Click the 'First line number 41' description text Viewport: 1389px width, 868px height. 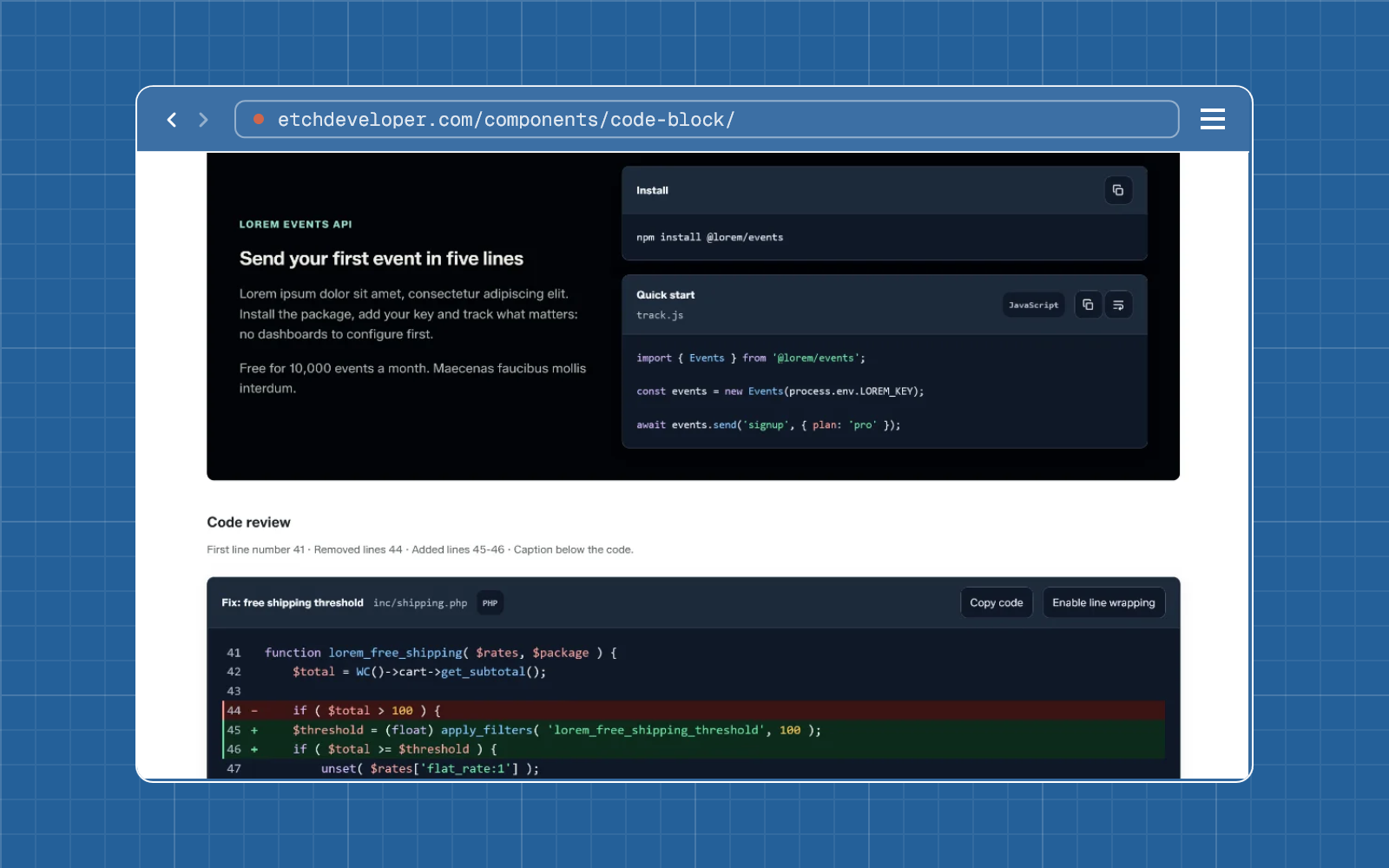tap(420, 549)
